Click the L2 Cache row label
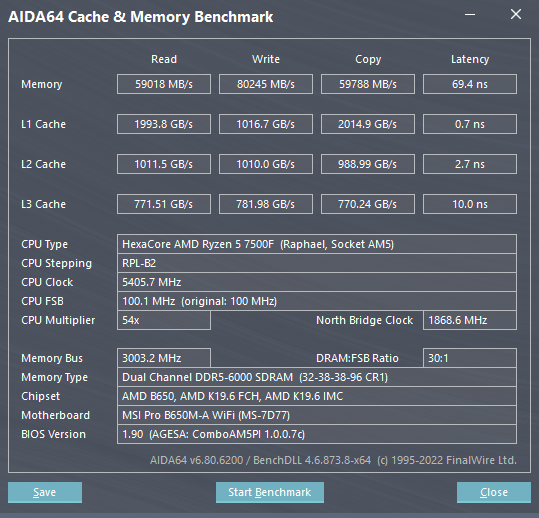The height and width of the screenshot is (518, 539). (x=43, y=164)
